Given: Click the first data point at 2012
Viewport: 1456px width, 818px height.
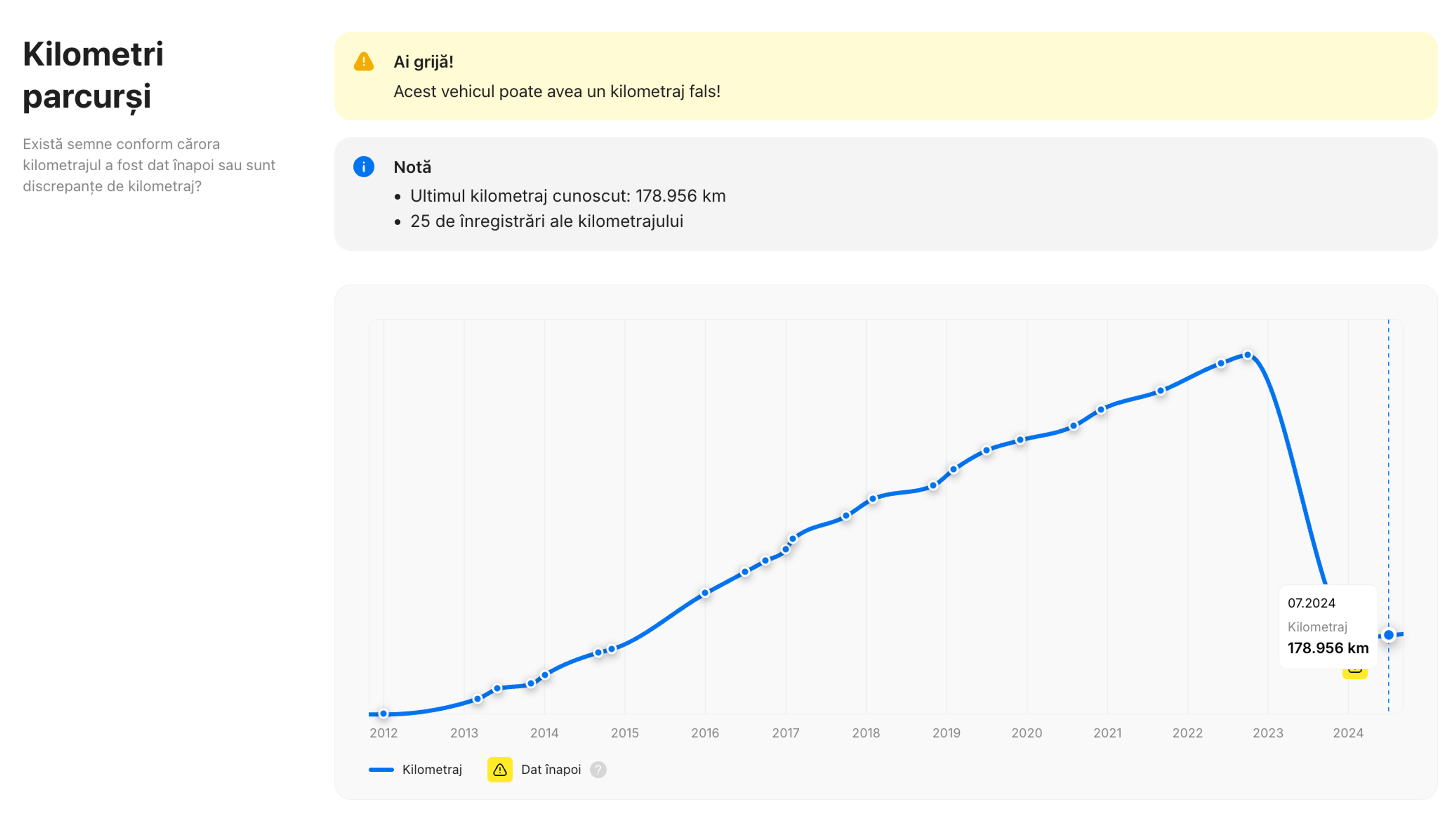Looking at the screenshot, I should (383, 714).
